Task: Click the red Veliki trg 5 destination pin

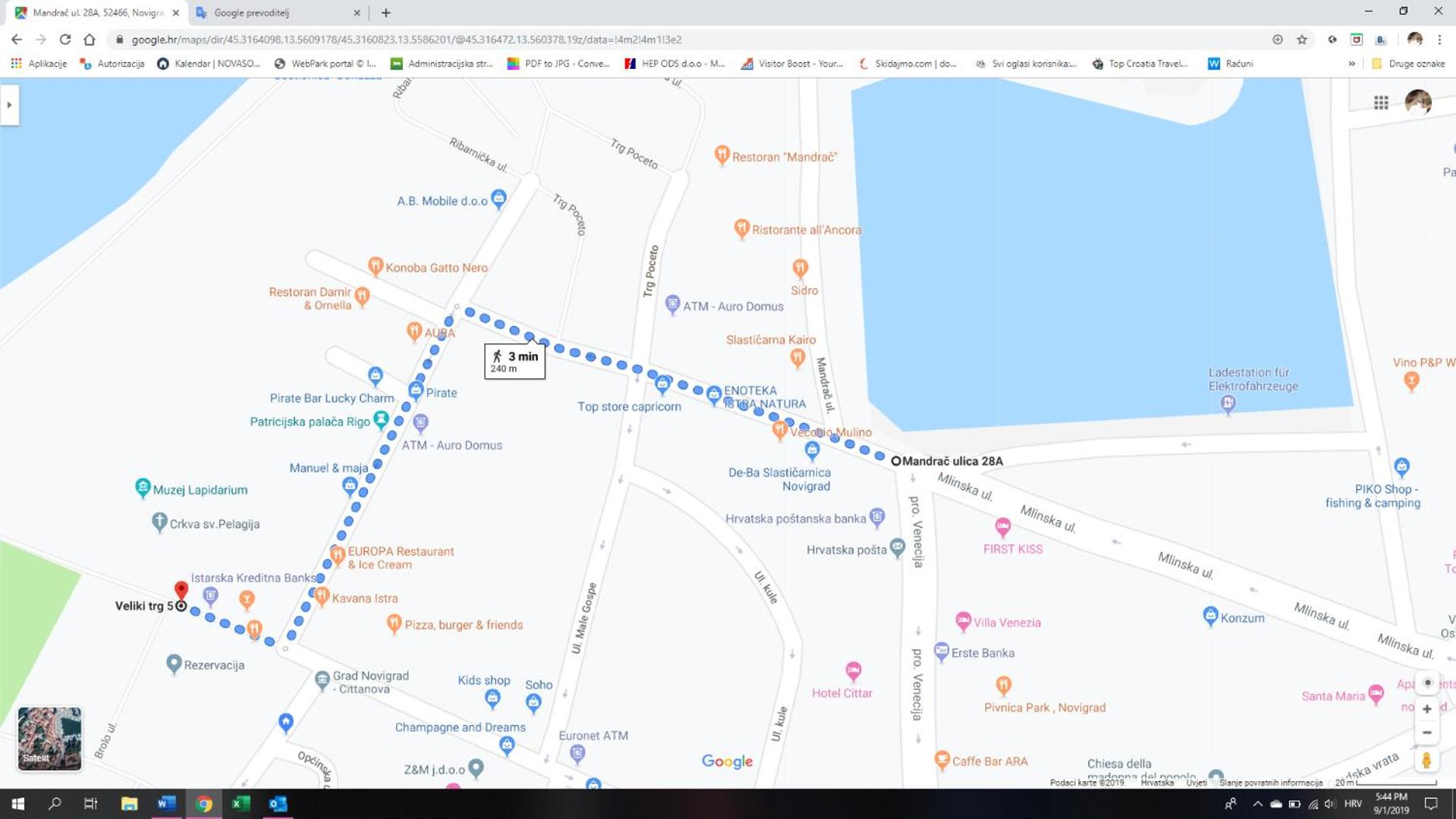Action: 181,590
